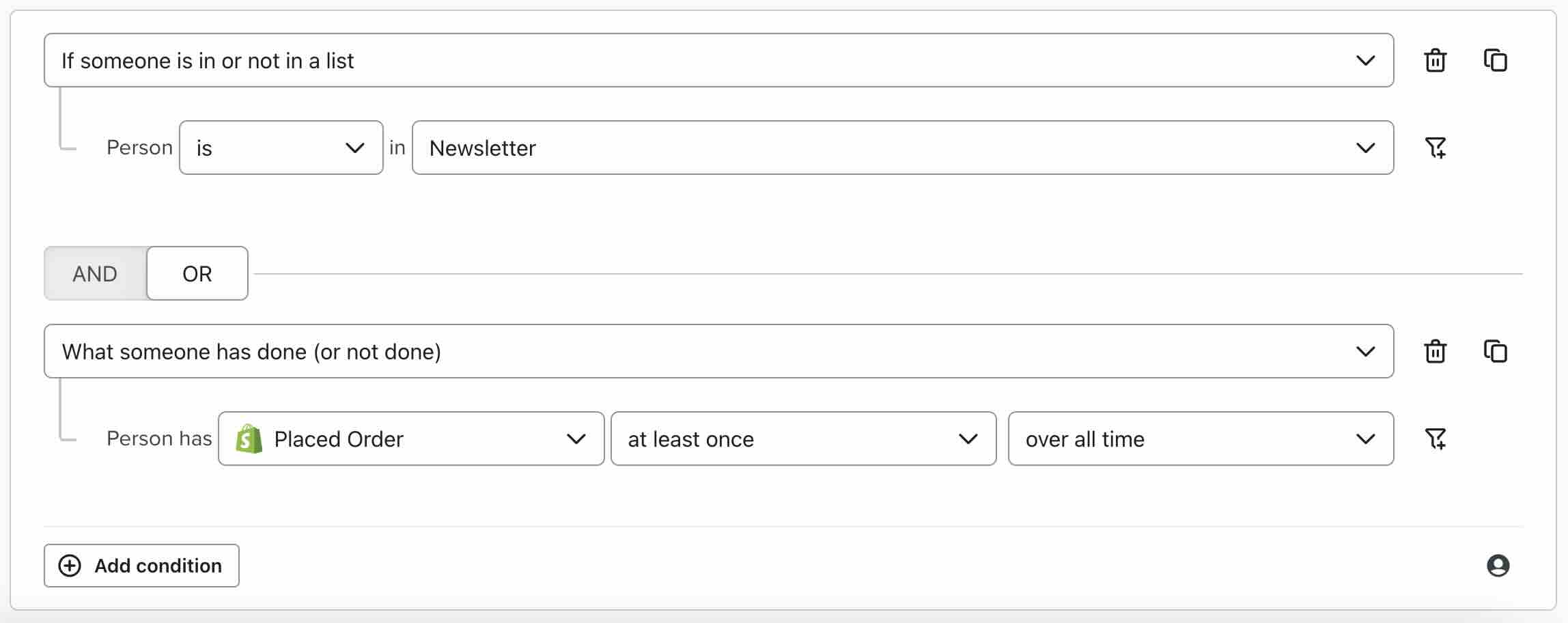Delete the list membership condition

[x=1435, y=60]
